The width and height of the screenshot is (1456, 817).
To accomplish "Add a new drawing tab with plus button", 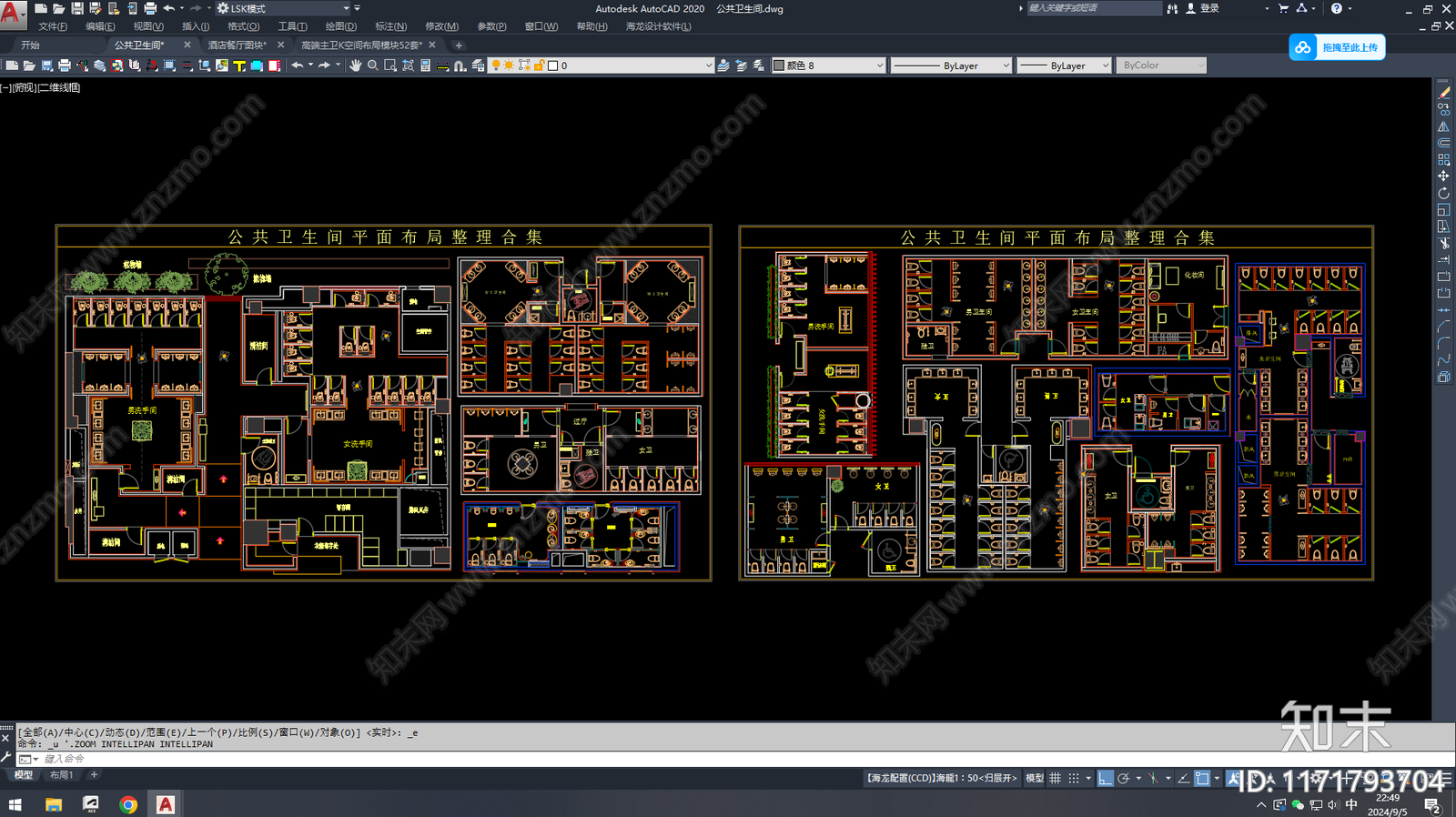I will coord(459,45).
